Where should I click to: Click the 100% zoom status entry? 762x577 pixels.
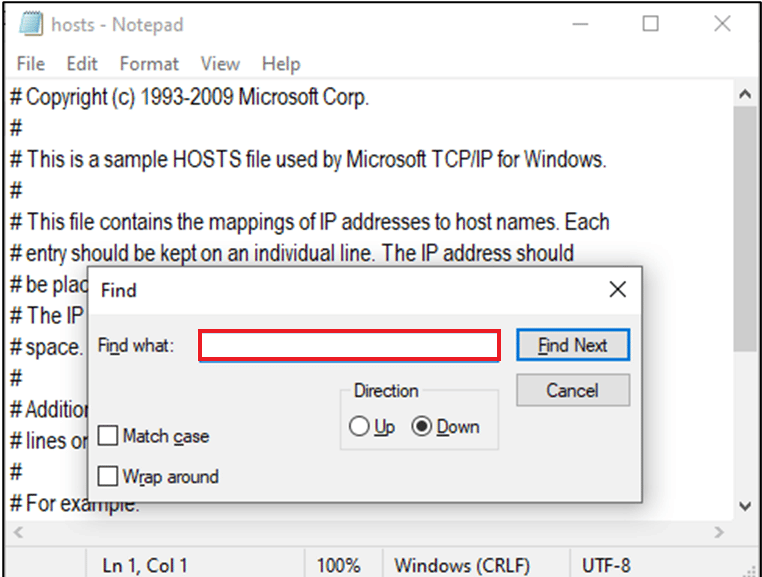339,565
